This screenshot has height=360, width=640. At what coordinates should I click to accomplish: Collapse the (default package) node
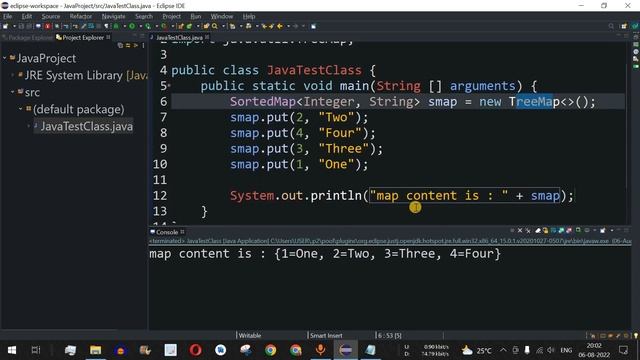coord(21,109)
